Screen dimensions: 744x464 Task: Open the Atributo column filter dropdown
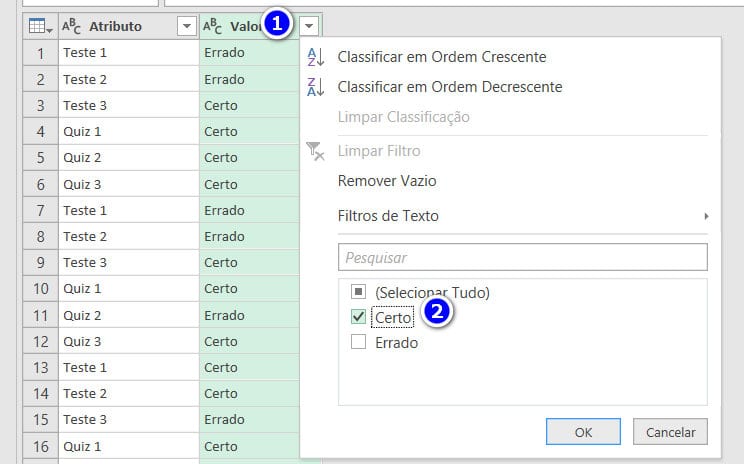click(x=187, y=26)
